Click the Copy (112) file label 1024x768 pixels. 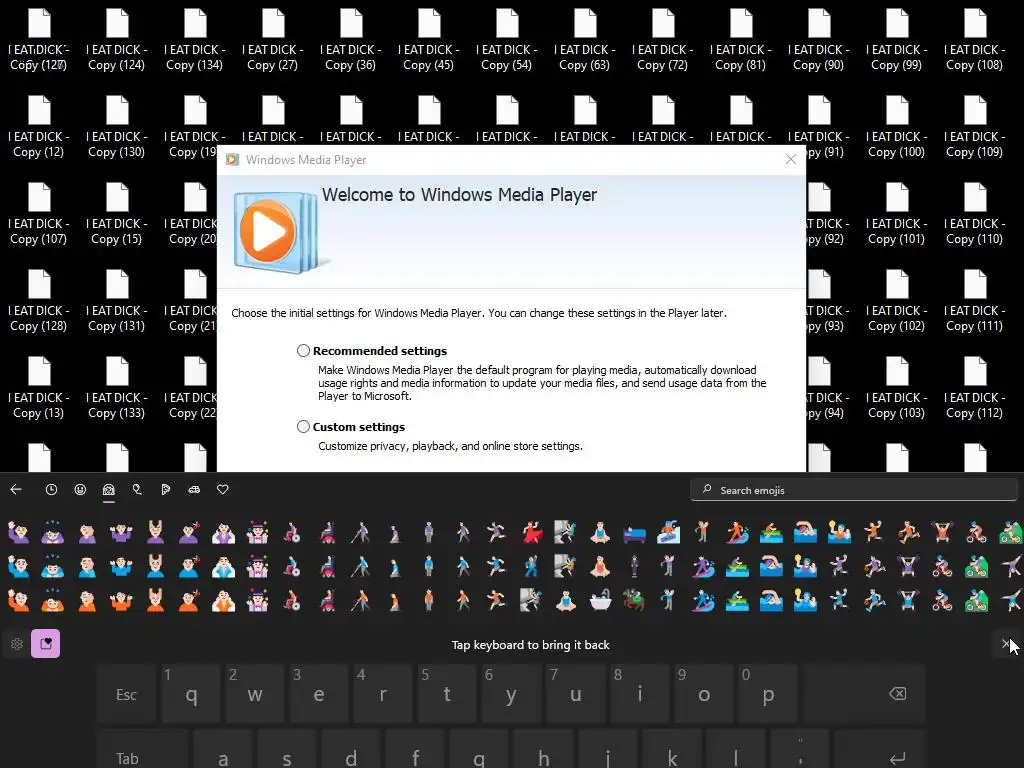(974, 405)
